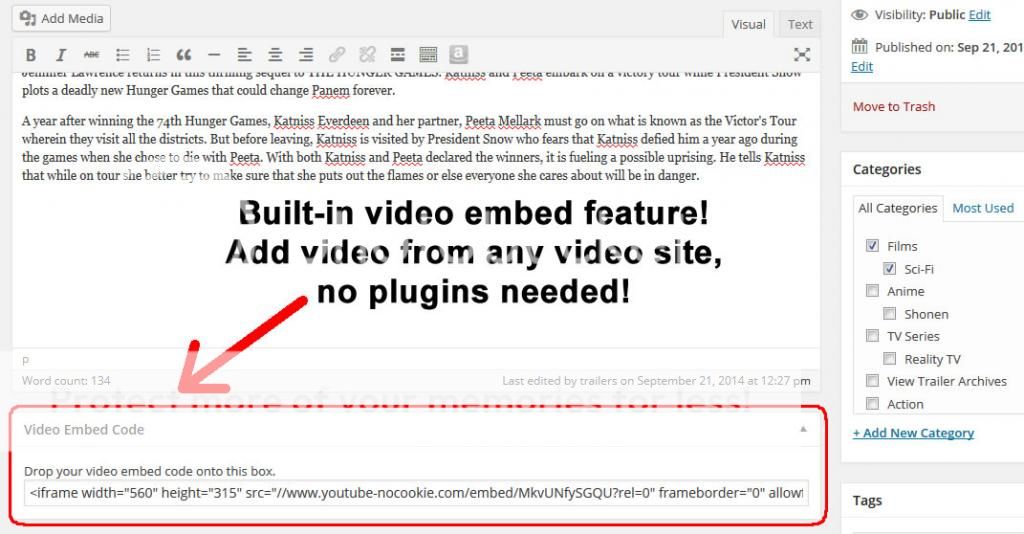Insert a bulleted list
The width and height of the screenshot is (1024, 534).
click(122, 55)
